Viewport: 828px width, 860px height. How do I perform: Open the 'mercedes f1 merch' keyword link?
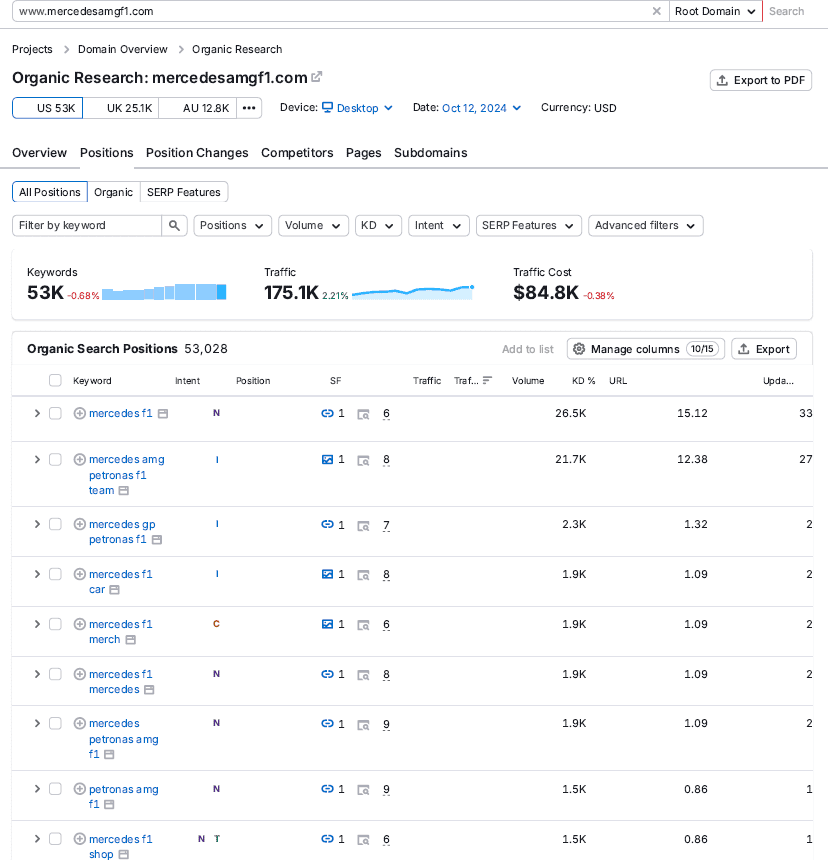121,632
